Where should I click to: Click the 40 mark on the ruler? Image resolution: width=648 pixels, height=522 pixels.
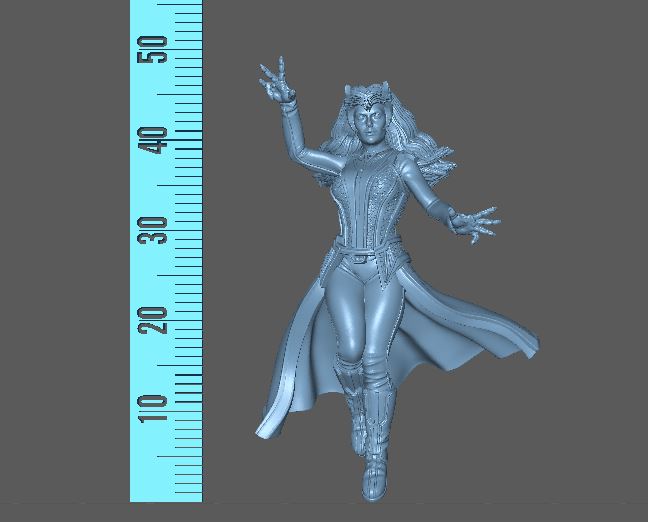pos(155,140)
